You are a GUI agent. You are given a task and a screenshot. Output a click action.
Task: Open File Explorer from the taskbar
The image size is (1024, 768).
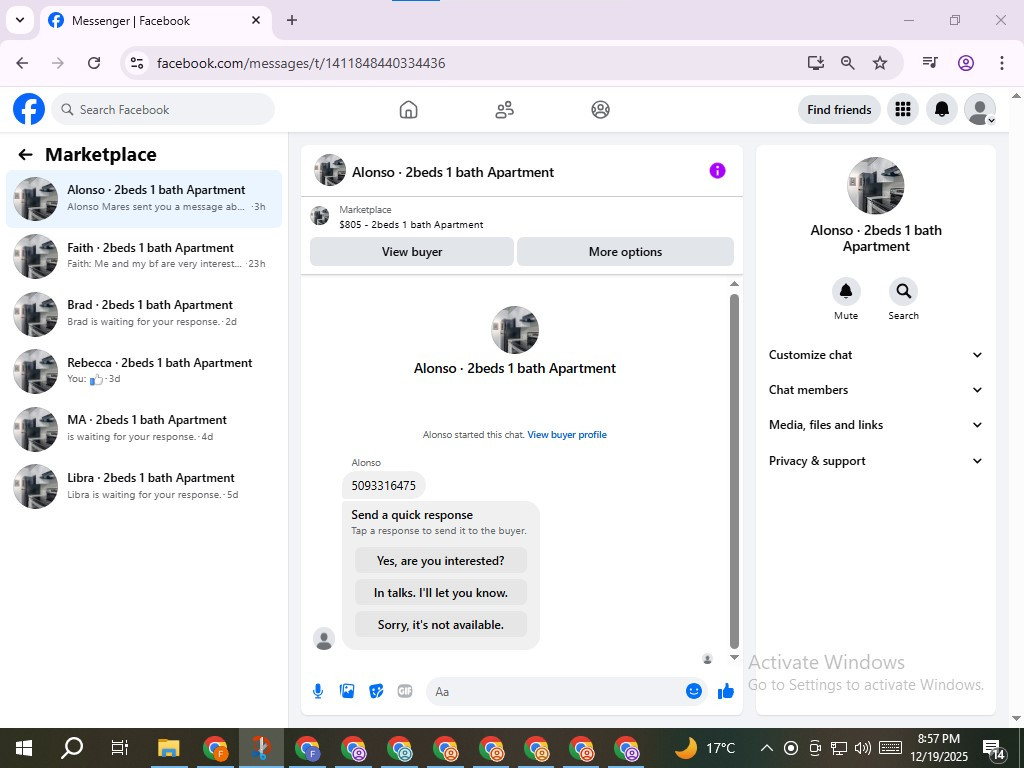click(x=168, y=748)
